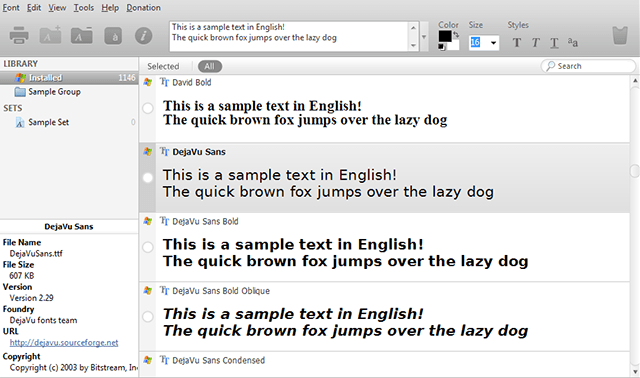This screenshot has width=640, height=378.
Task: Apply the italic style T icon
Action: click(x=536, y=42)
